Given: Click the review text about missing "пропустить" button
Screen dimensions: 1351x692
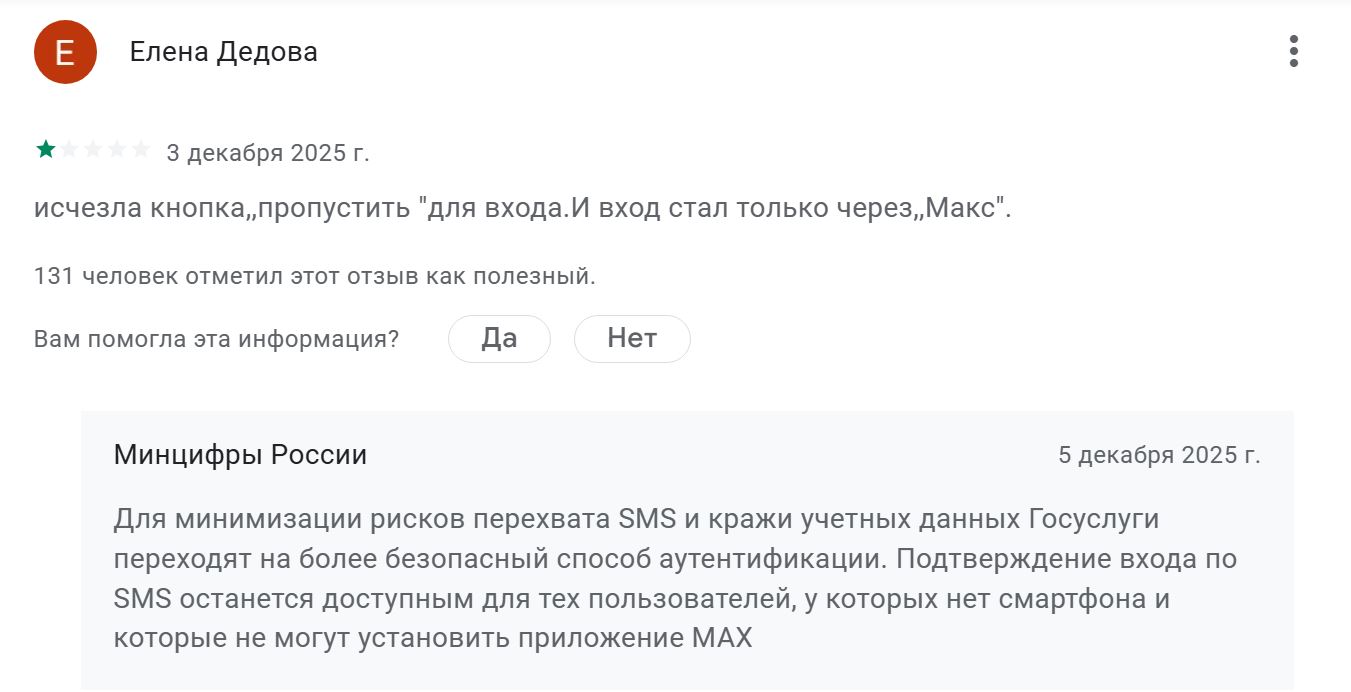Looking at the screenshot, I should pos(522,209).
